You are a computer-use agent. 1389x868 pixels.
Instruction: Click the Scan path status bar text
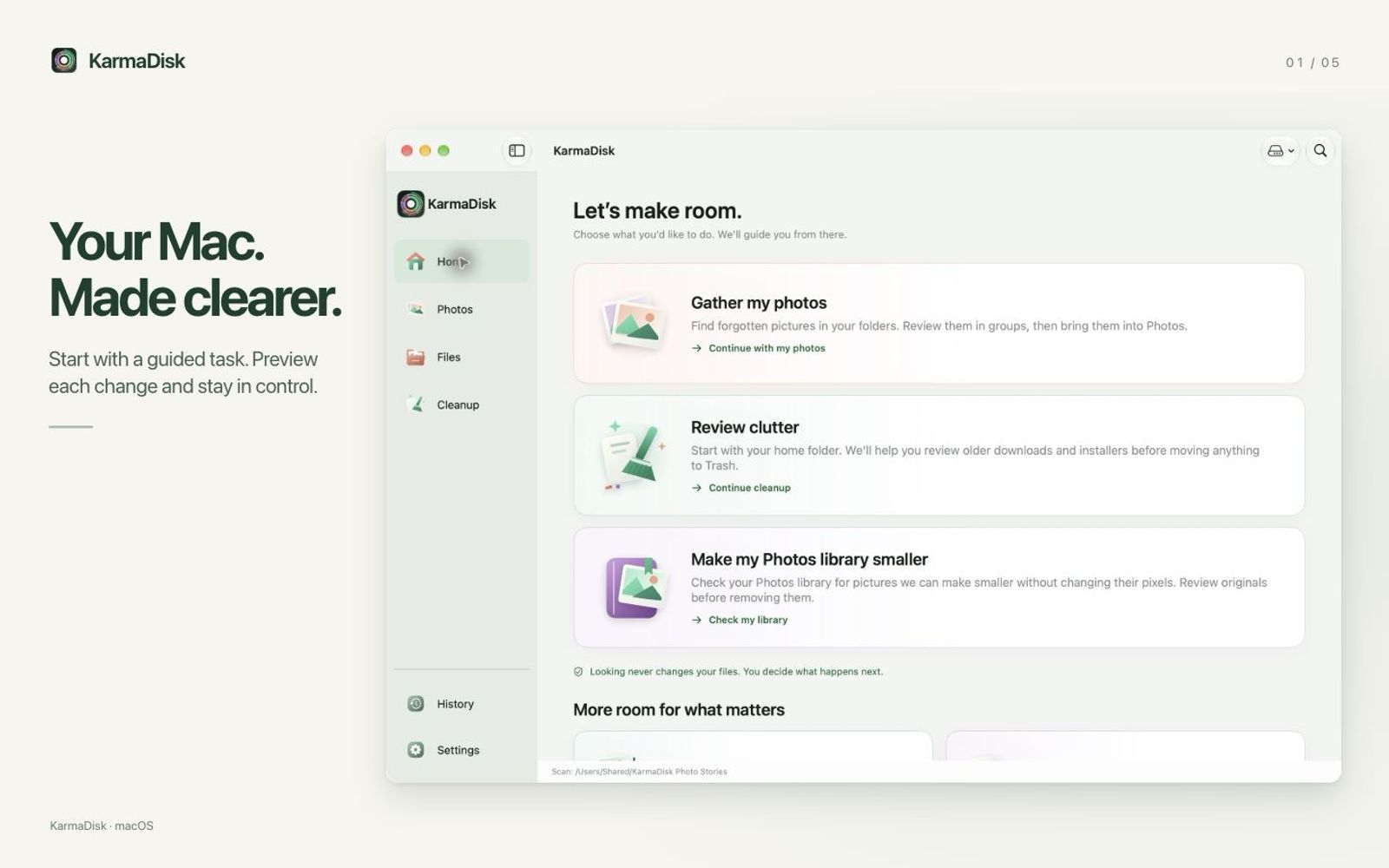(639, 772)
